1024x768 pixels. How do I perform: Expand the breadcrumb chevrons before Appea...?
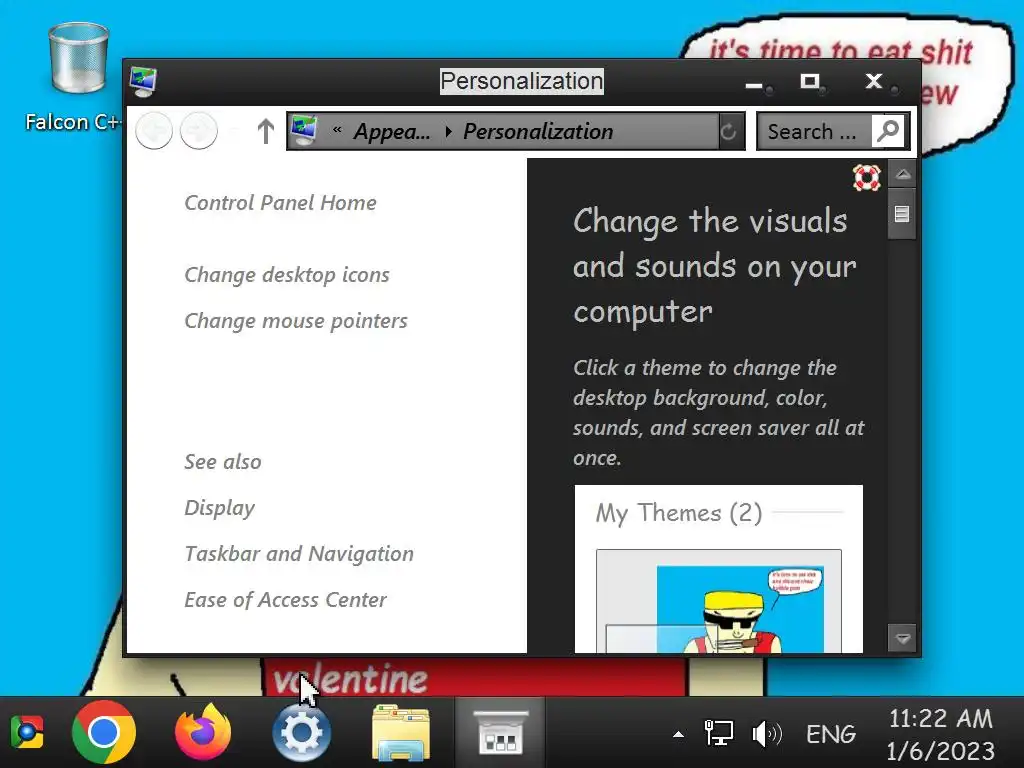pyautogui.click(x=337, y=131)
